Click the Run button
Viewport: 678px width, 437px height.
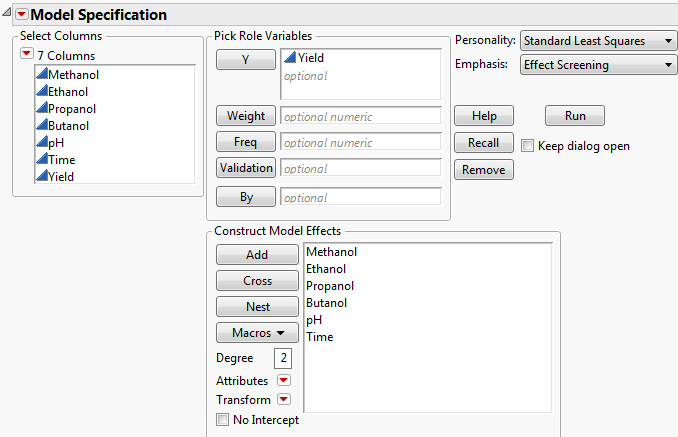pos(575,116)
